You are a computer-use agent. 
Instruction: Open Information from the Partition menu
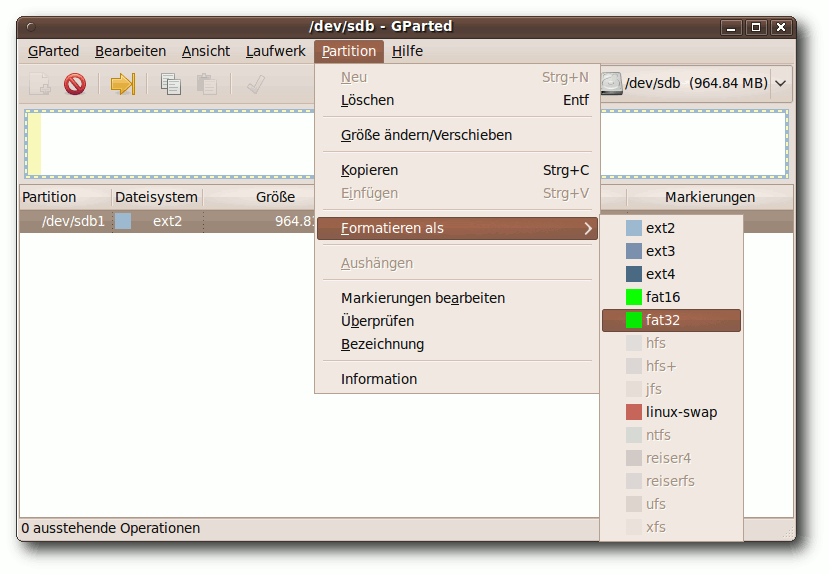(457, 379)
